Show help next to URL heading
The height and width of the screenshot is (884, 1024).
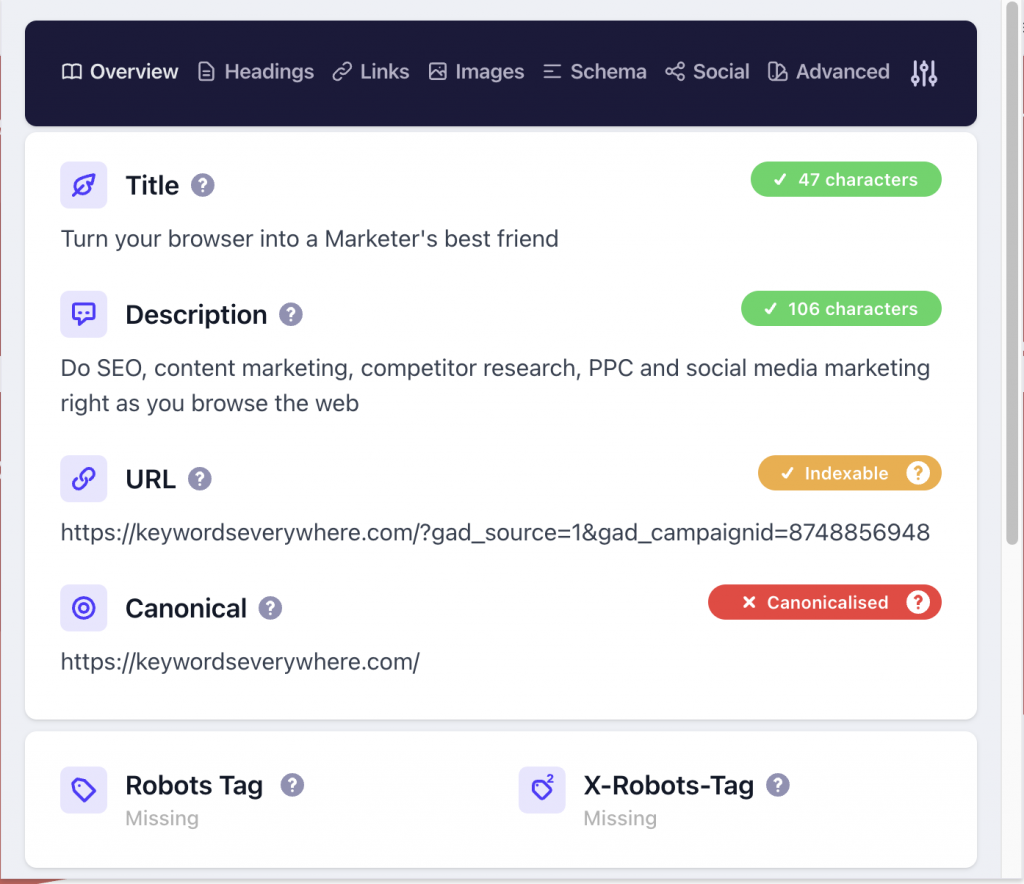(x=200, y=479)
